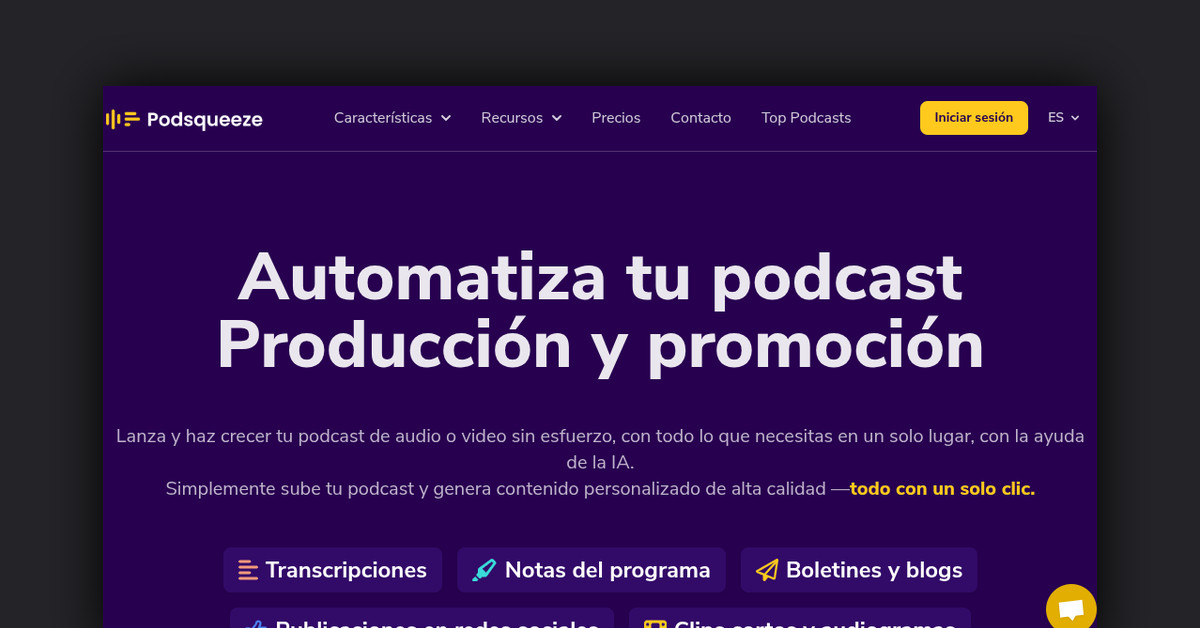Click the Podsqueeze brand name text

coord(205,119)
